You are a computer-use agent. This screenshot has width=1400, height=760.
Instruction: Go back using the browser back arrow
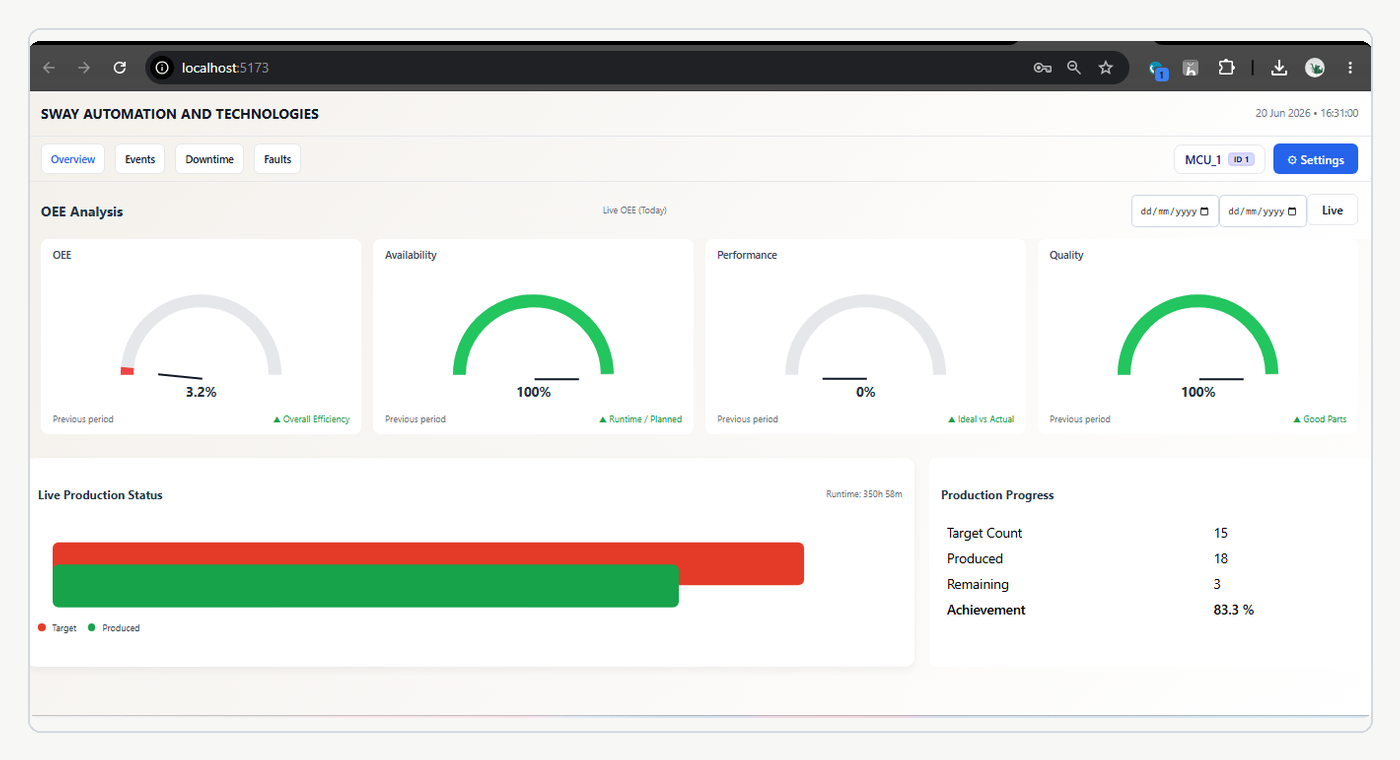pos(49,68)
